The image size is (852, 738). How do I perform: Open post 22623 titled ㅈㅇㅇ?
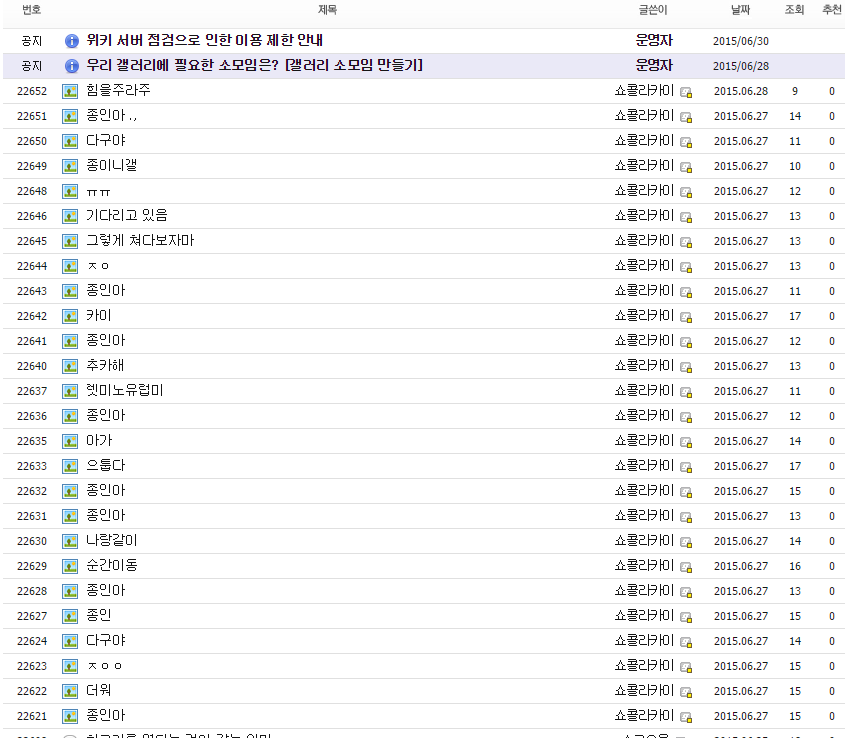105,666
